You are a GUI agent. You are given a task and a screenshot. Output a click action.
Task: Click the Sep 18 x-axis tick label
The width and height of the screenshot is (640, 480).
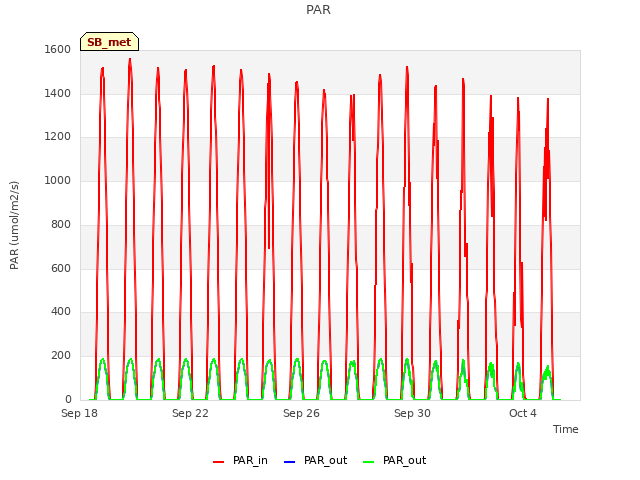pos(79,413)
